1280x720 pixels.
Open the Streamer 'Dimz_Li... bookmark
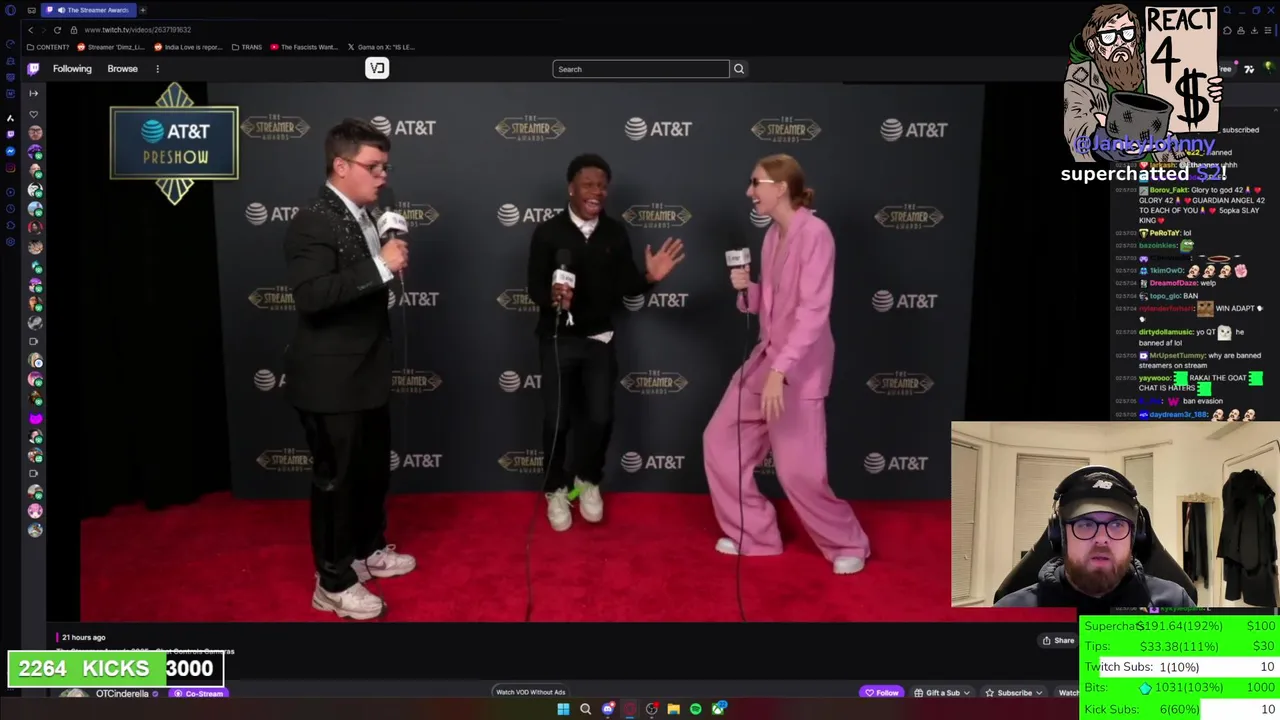click(111, 47)
